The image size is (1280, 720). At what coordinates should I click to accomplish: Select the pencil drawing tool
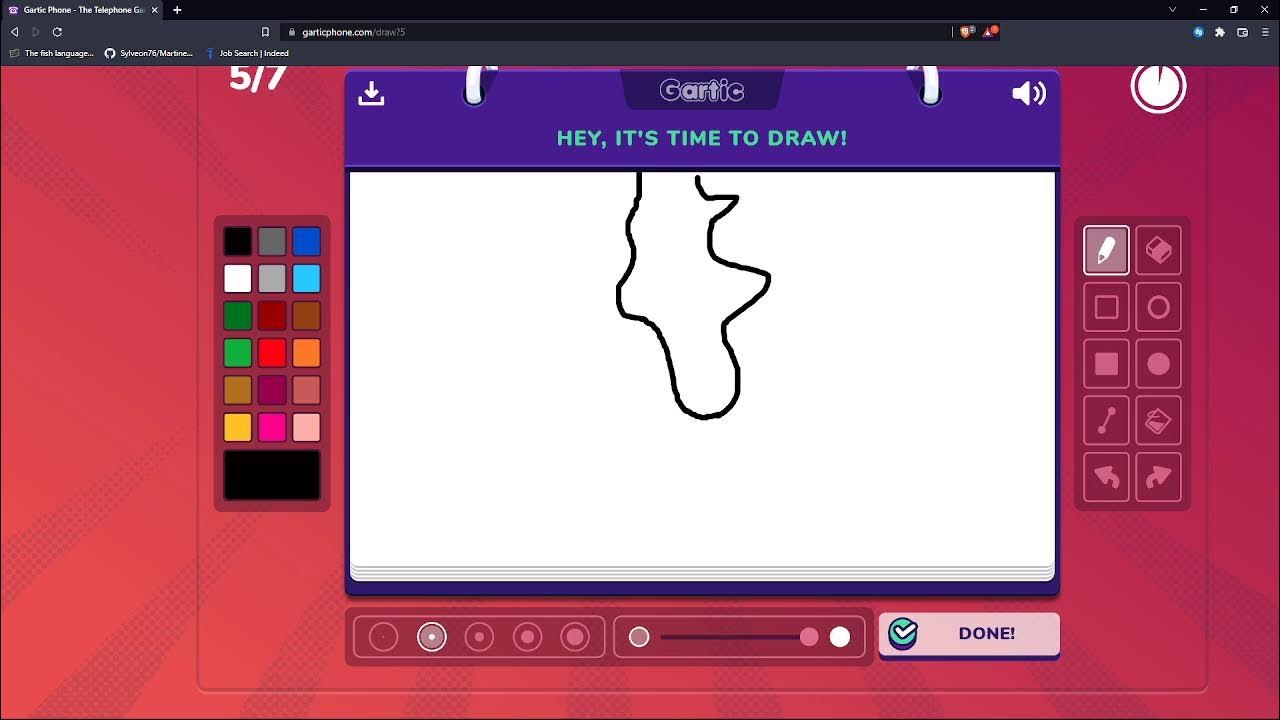(x=1106, y=250)
